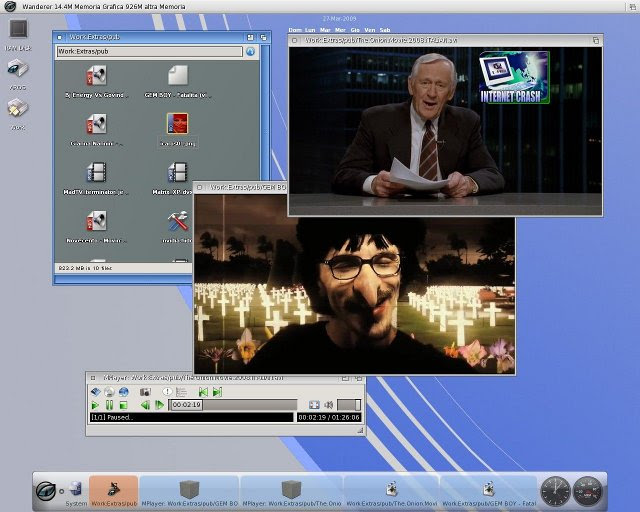Viewport: 640px width, 512px height.
Task: Click the Stop button in MPlayer controls
Action: tap(123, 405)
